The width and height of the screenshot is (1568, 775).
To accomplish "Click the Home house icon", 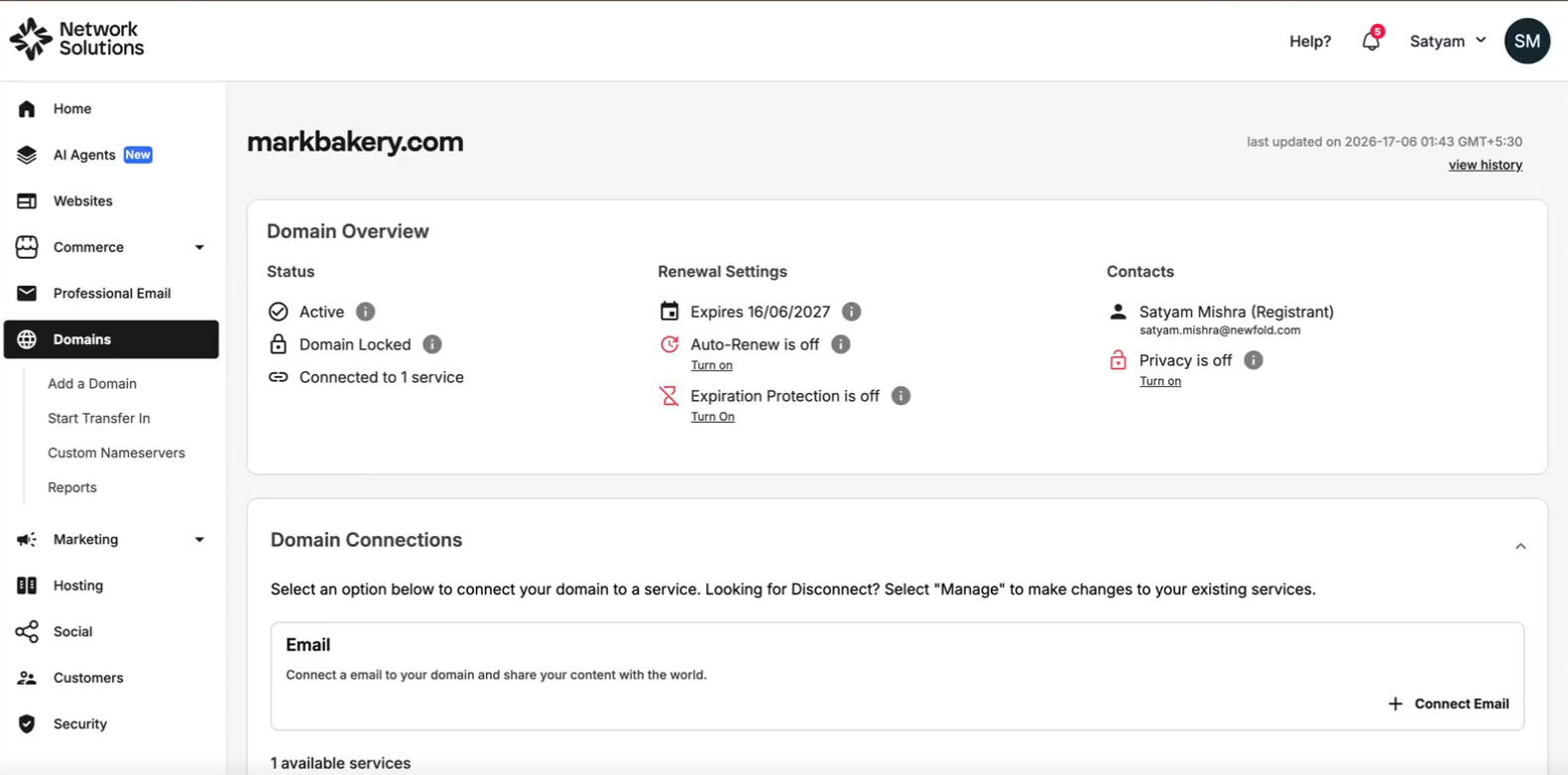I will coord(27,108).
